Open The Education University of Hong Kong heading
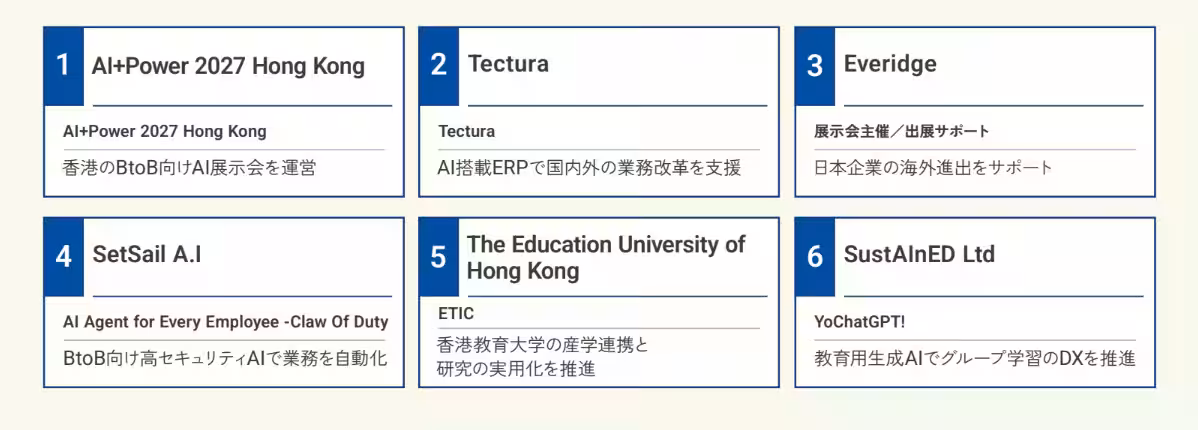The height and width of the screenshot is (430, 1198). [x=606, y=257]
